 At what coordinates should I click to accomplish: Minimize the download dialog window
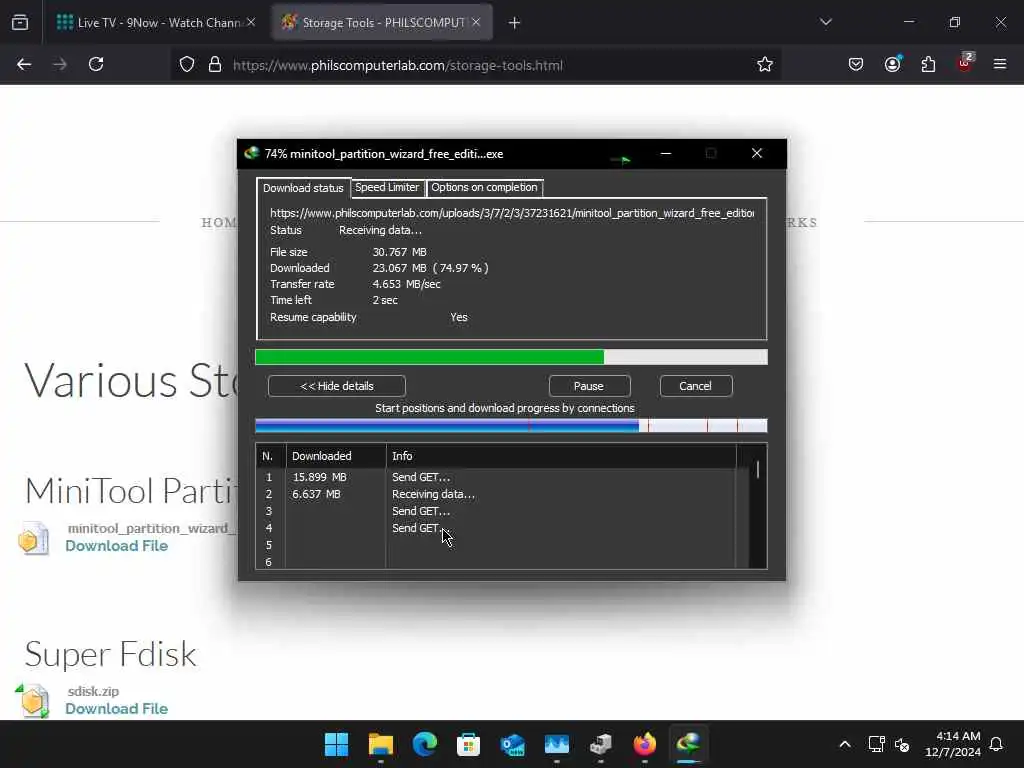pos(665,153)
